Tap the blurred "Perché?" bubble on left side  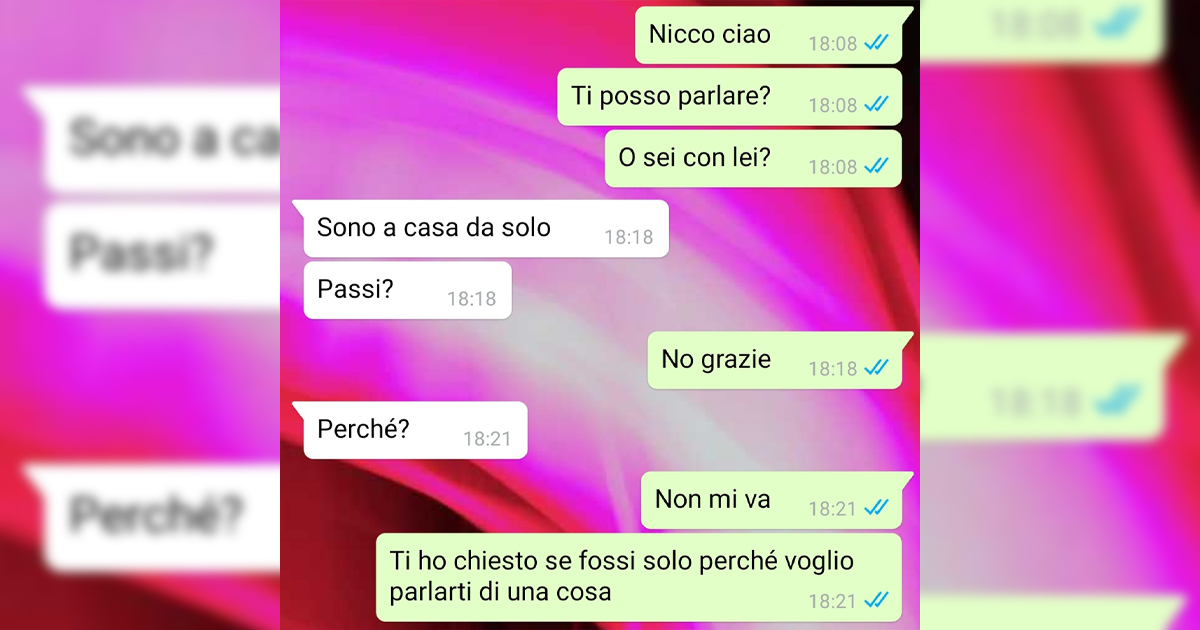point(155,517)
